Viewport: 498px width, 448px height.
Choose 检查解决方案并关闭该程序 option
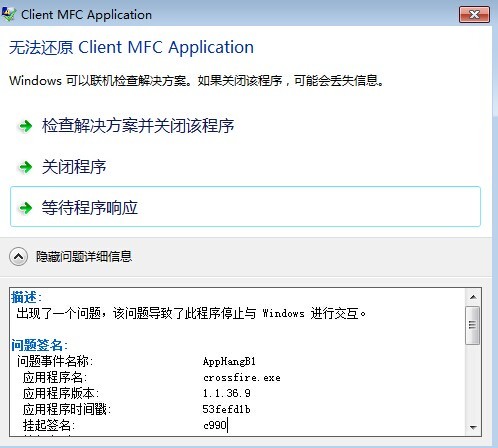[138, 126]
